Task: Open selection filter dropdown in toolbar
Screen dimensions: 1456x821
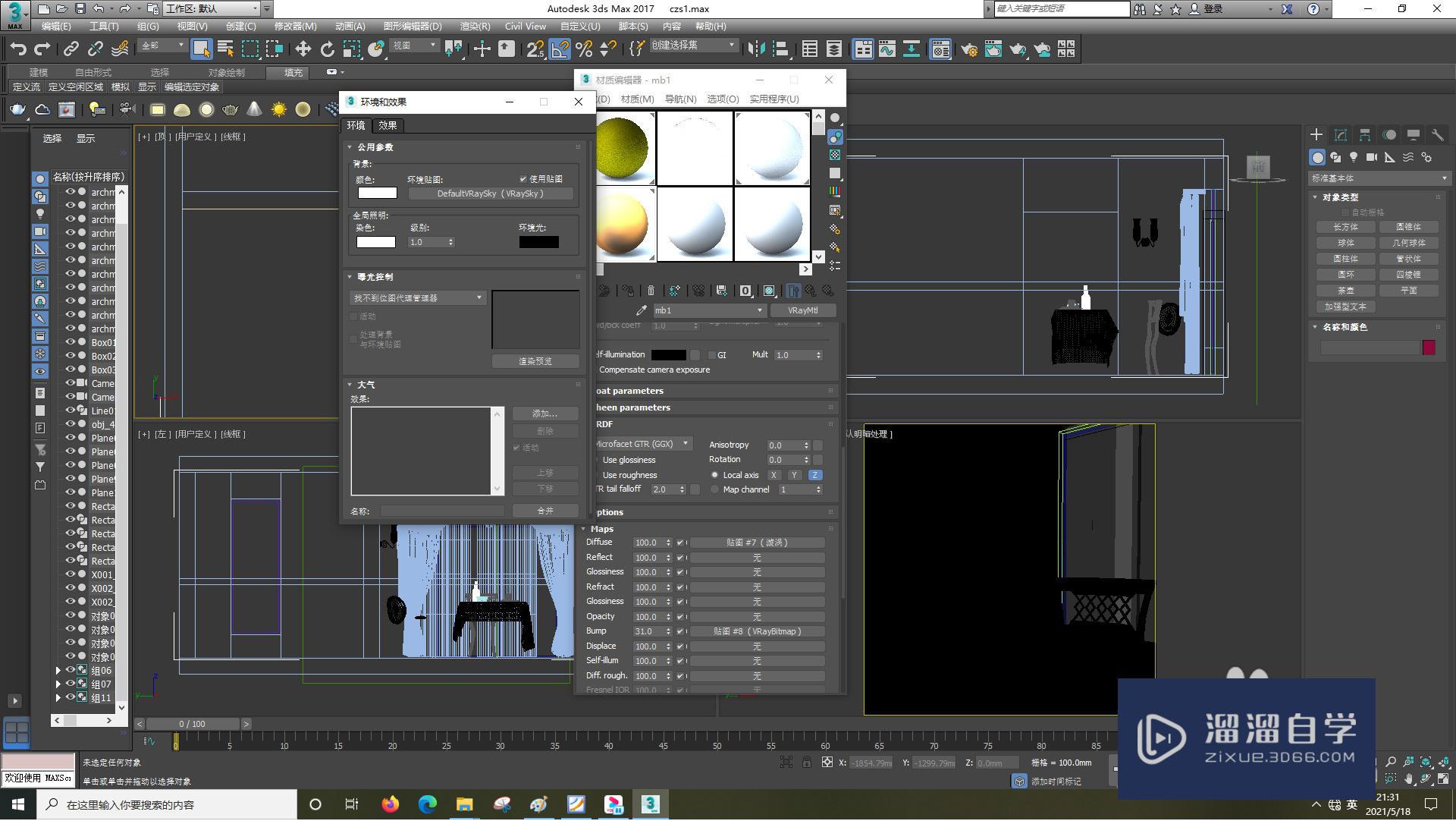Action: click(163, 46)
